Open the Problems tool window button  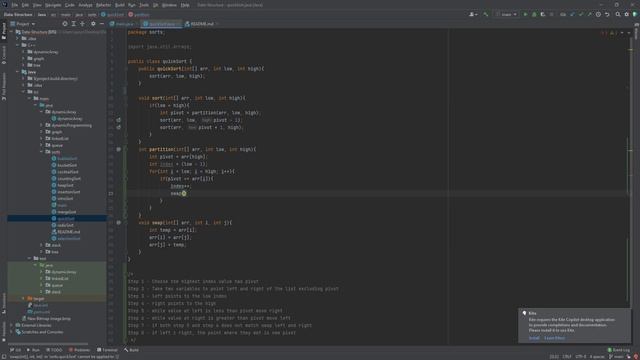pos(80,350)
